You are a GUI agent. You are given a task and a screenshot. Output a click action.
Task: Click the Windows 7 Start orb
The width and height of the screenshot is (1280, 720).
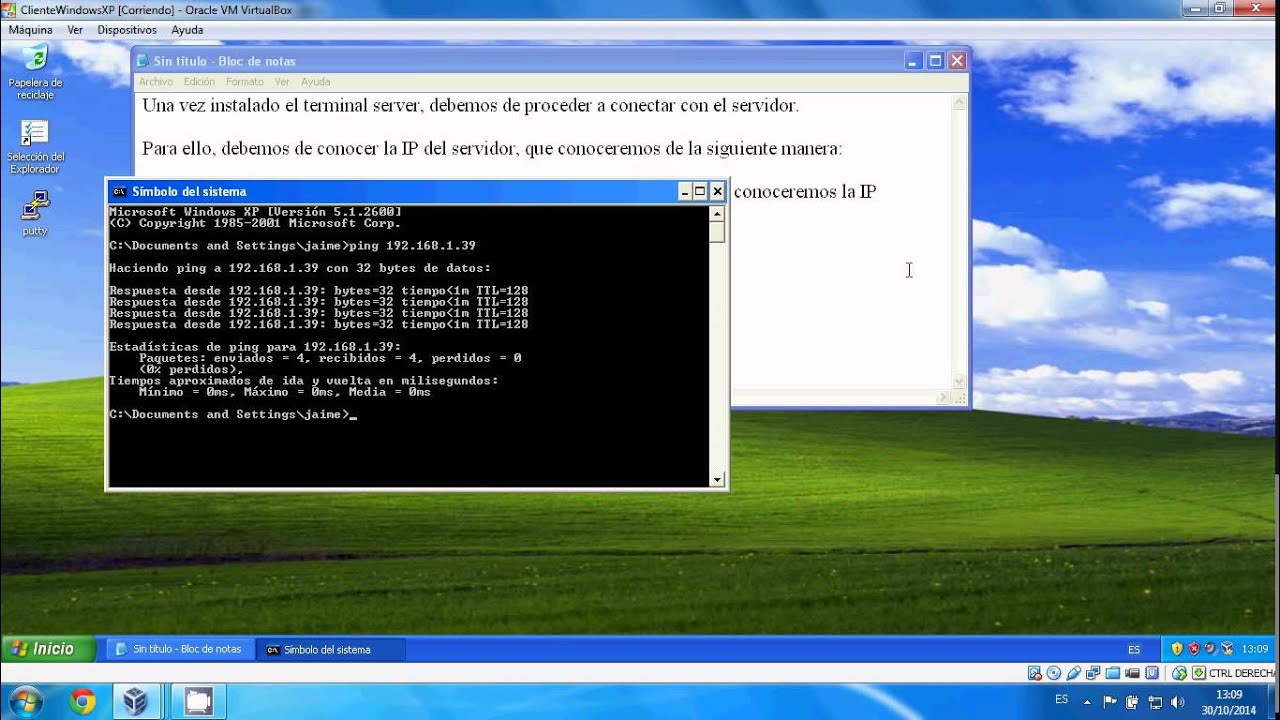pyautogui.click(x=24, y=700)
